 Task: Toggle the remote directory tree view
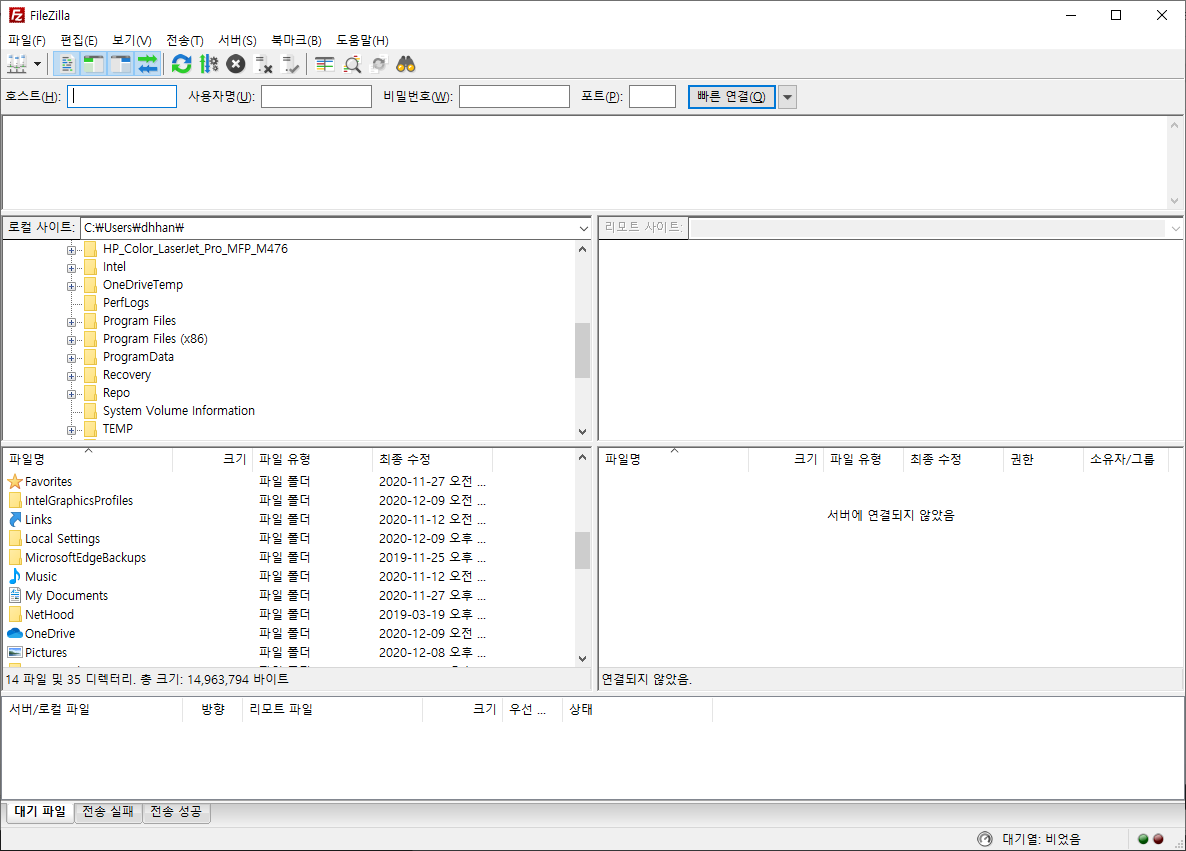[x=120, y=64]
